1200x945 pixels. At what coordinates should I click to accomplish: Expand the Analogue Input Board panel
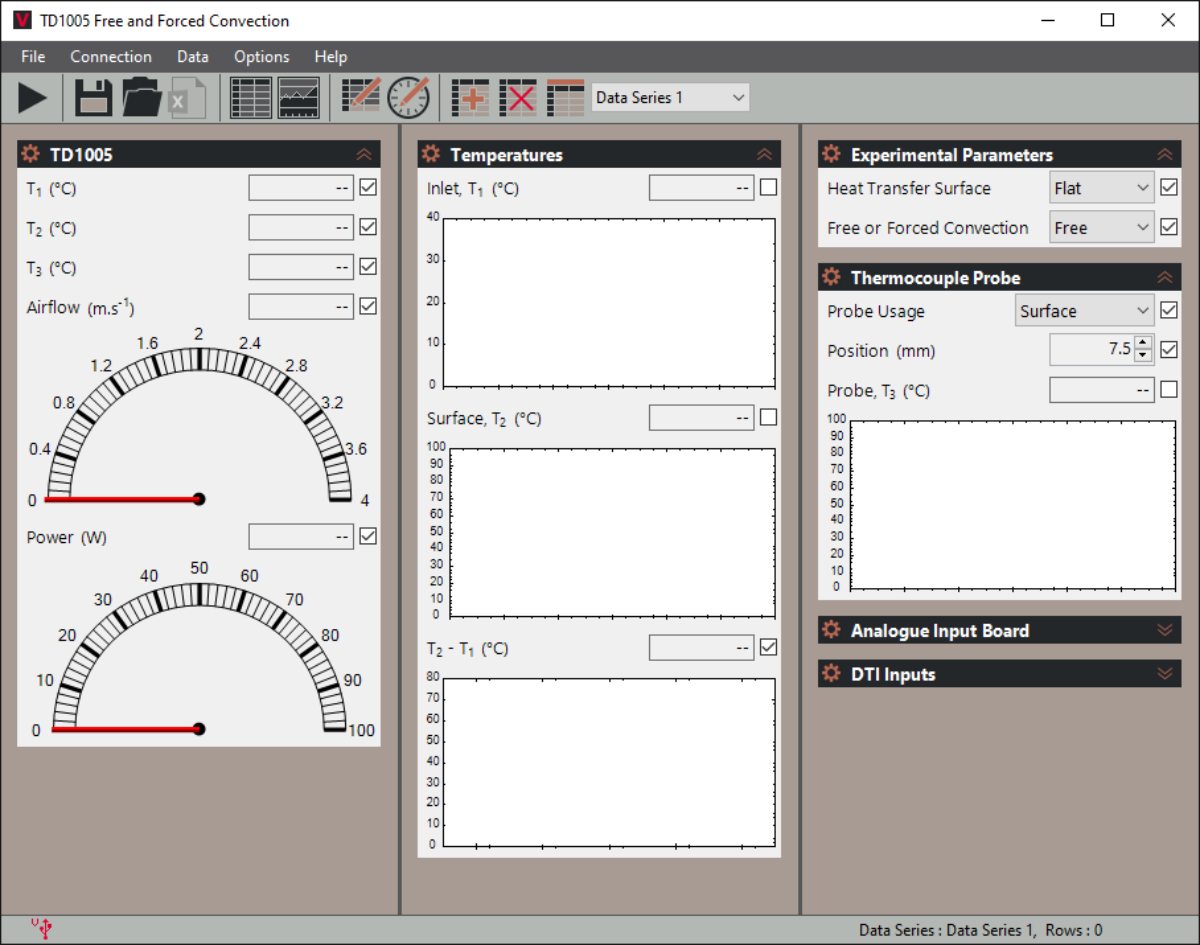tap(1165, 630)
